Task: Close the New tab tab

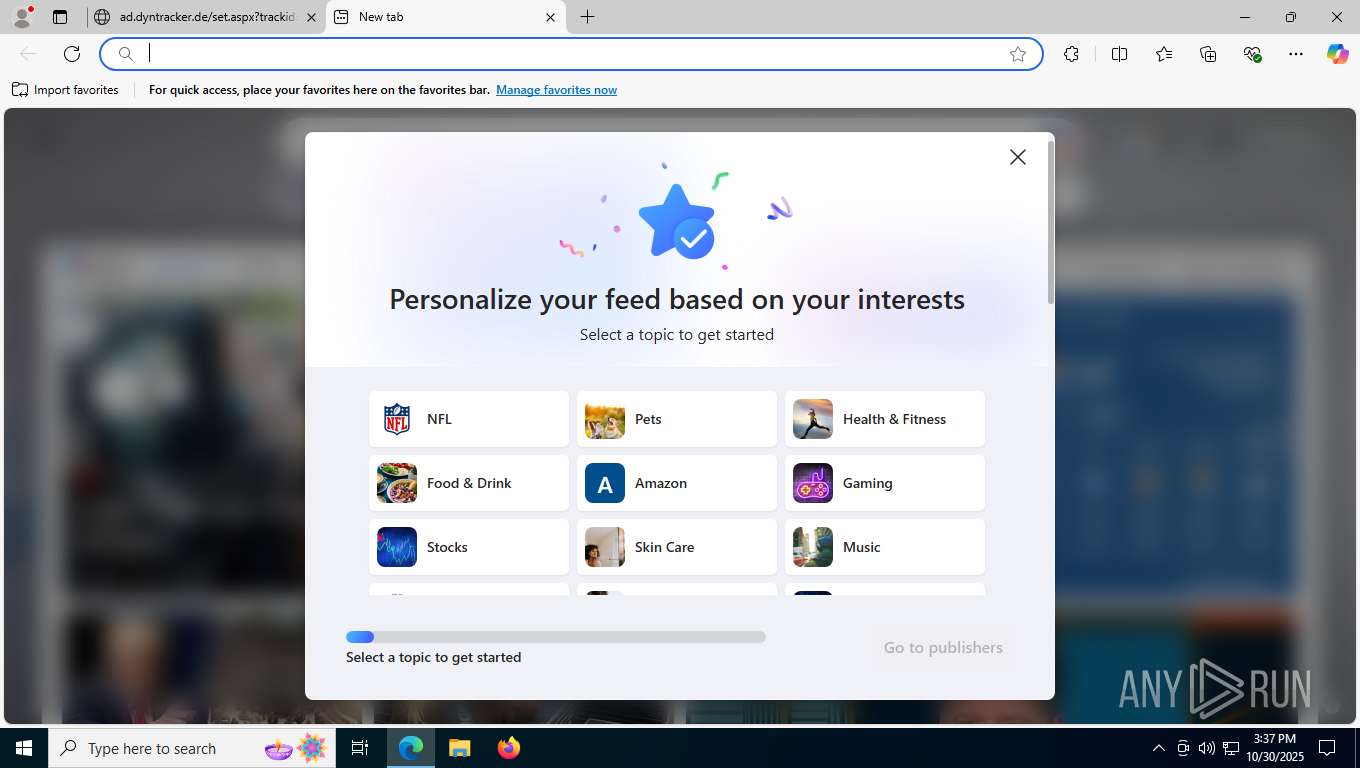Action: pyautogui.click(x=550, y=17)
